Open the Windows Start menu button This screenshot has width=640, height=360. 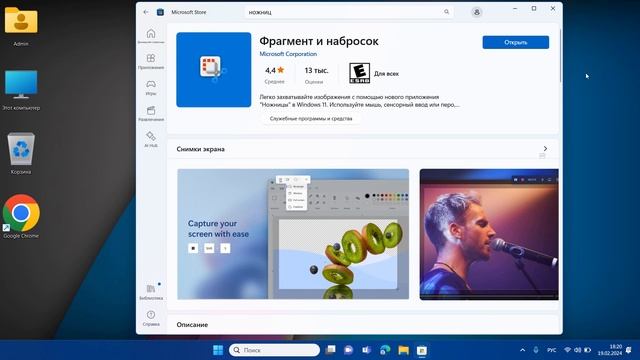click(218, 350)
